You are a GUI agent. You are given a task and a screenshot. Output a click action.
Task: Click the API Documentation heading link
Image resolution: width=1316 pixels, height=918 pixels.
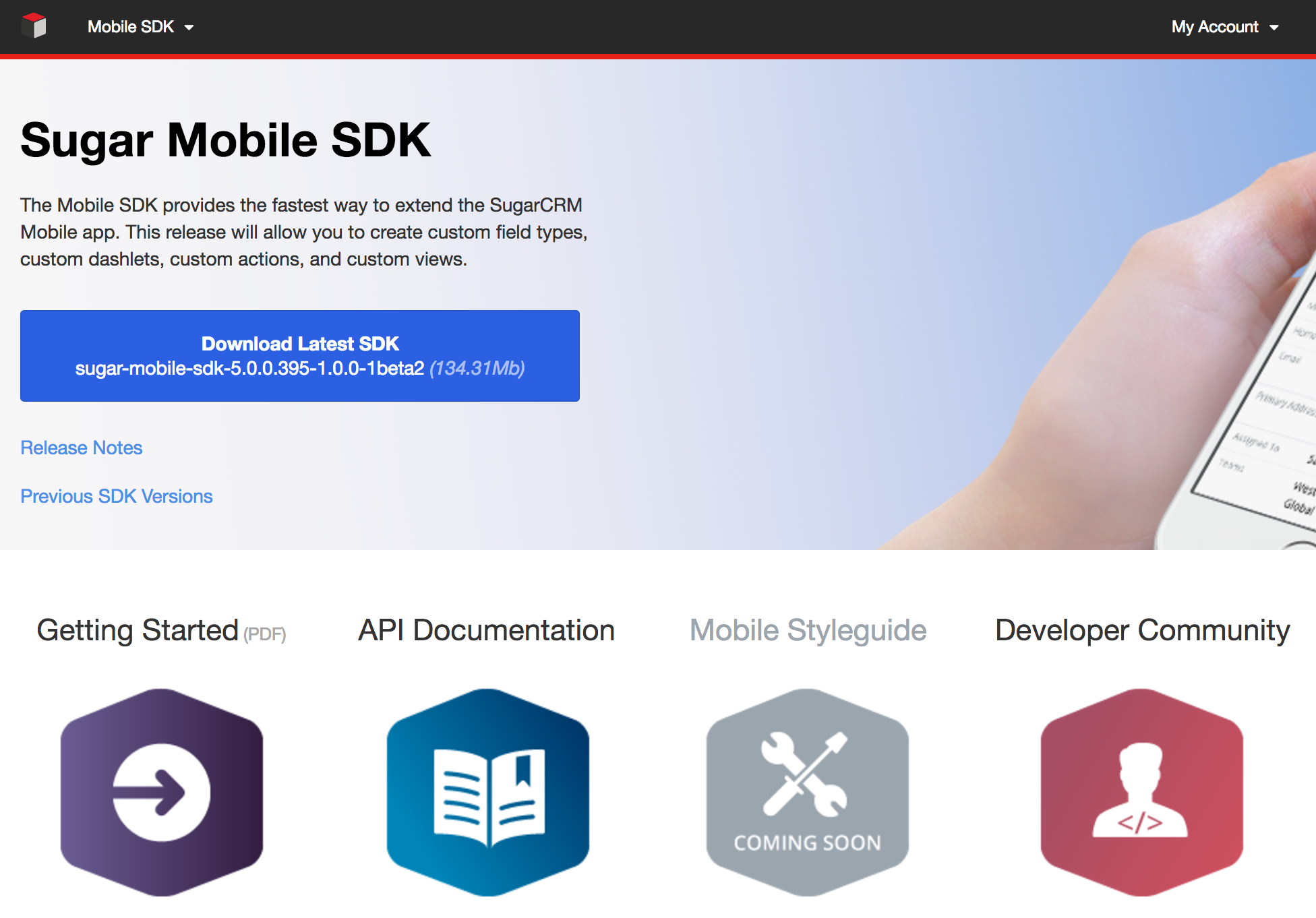486,631
